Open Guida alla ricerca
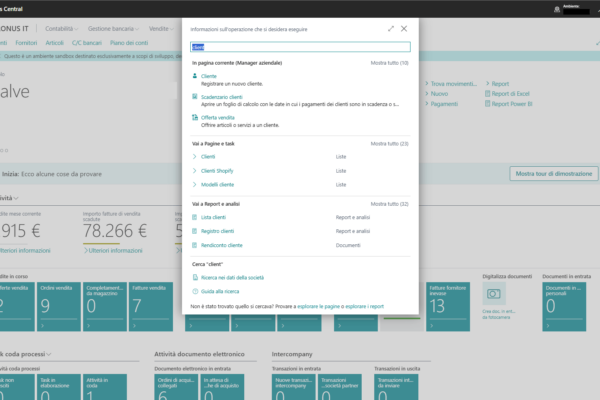Screen dimensions: 600x400 (220, 291)
